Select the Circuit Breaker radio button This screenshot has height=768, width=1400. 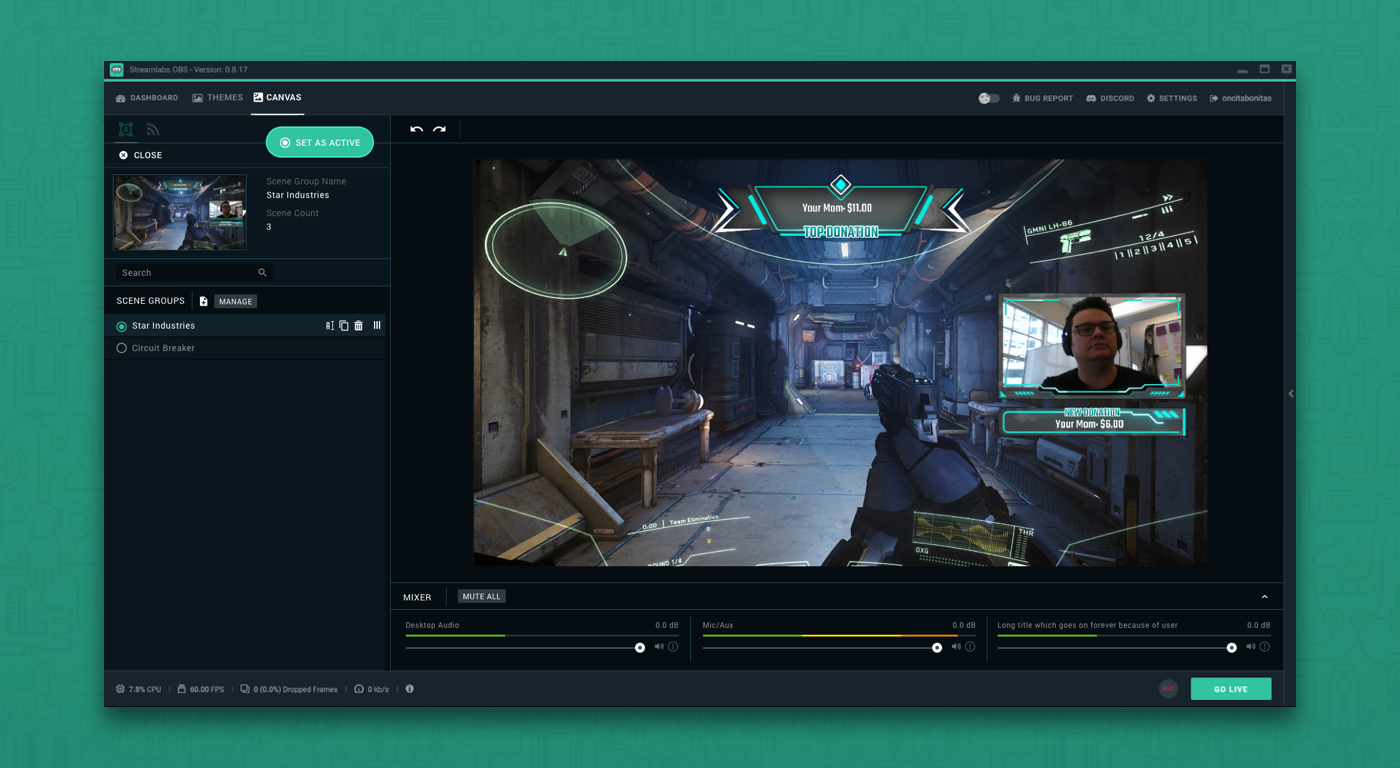[x=122, y=348]
